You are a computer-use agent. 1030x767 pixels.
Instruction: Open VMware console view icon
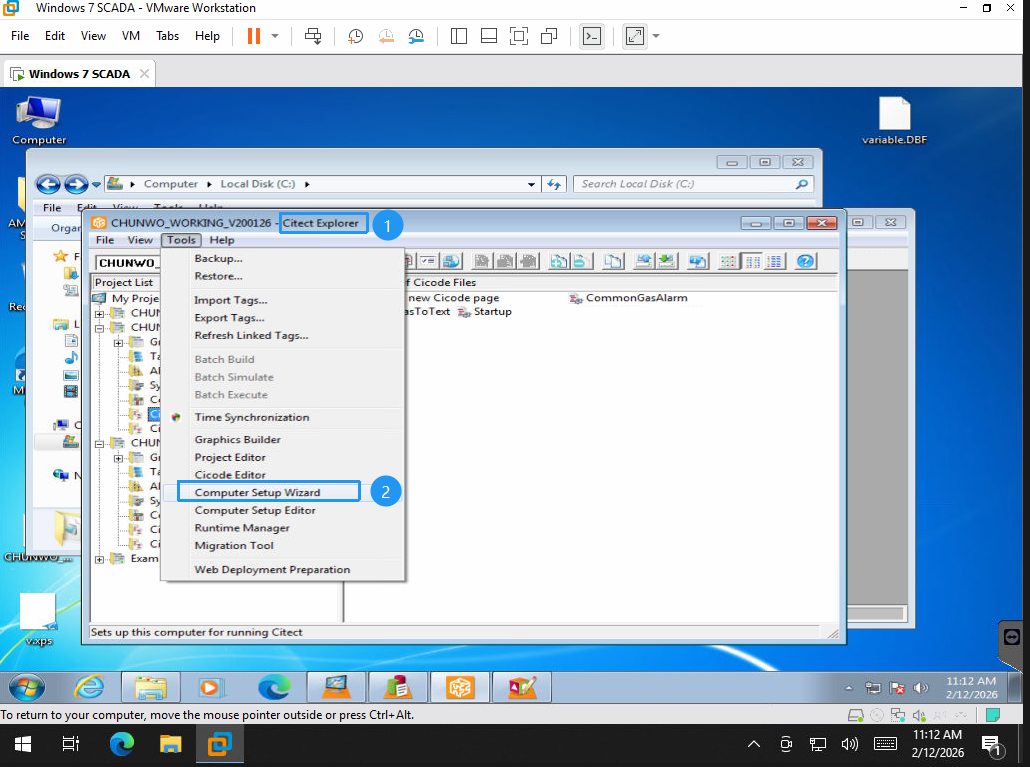click(x=591, y=36)
